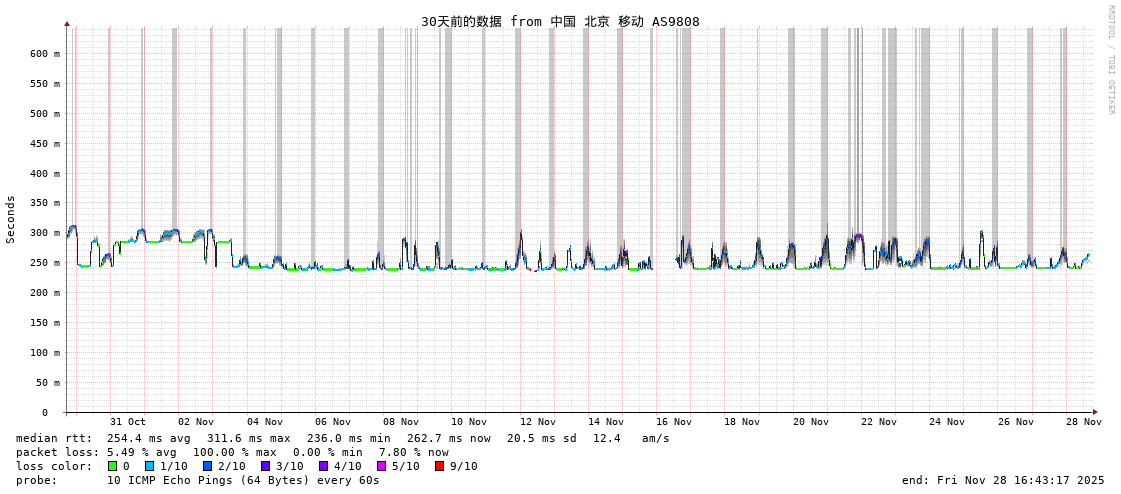Click the packet loss statistics line

[232, 452]
